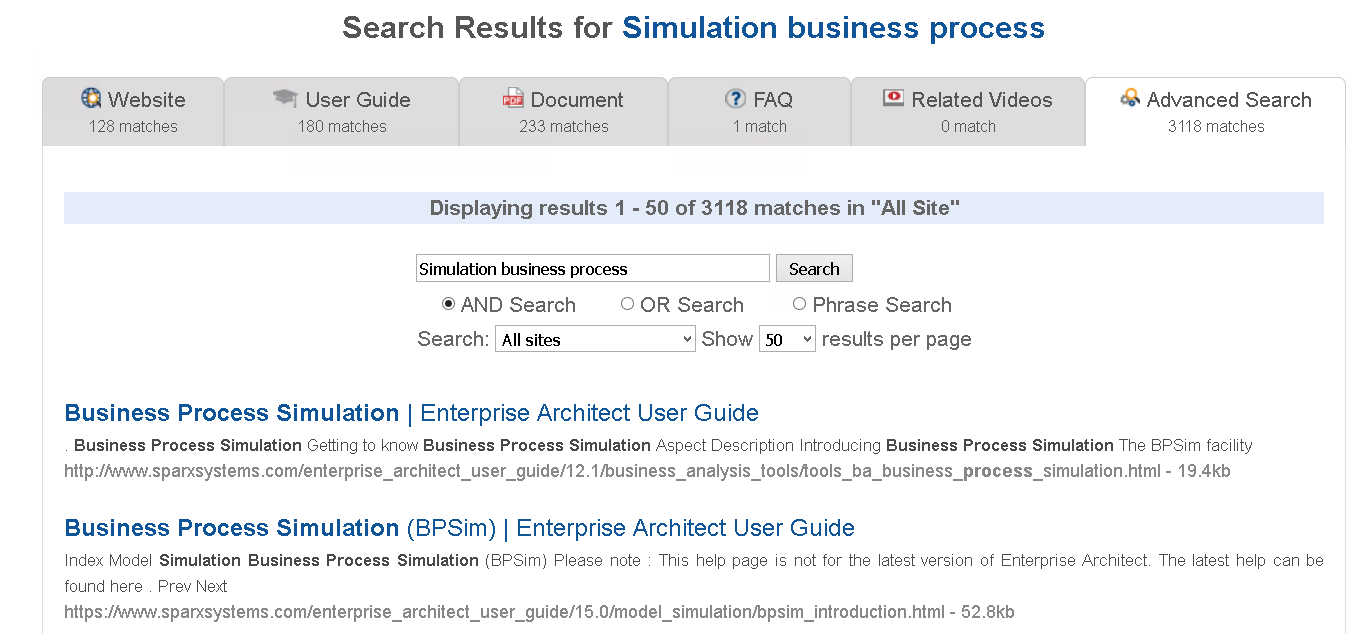Click the Document PDF icon

click(x=513, y=99)
